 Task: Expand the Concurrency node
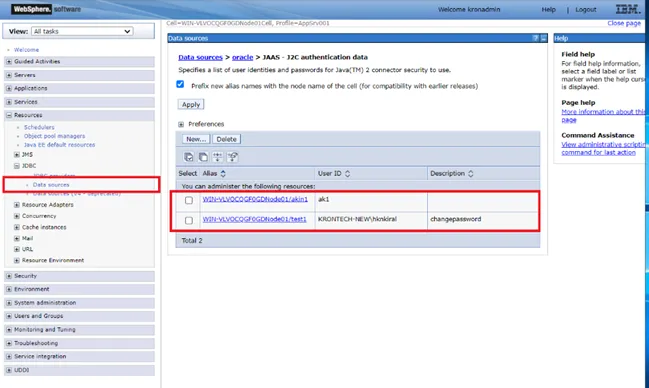click(x=17, y=216)
